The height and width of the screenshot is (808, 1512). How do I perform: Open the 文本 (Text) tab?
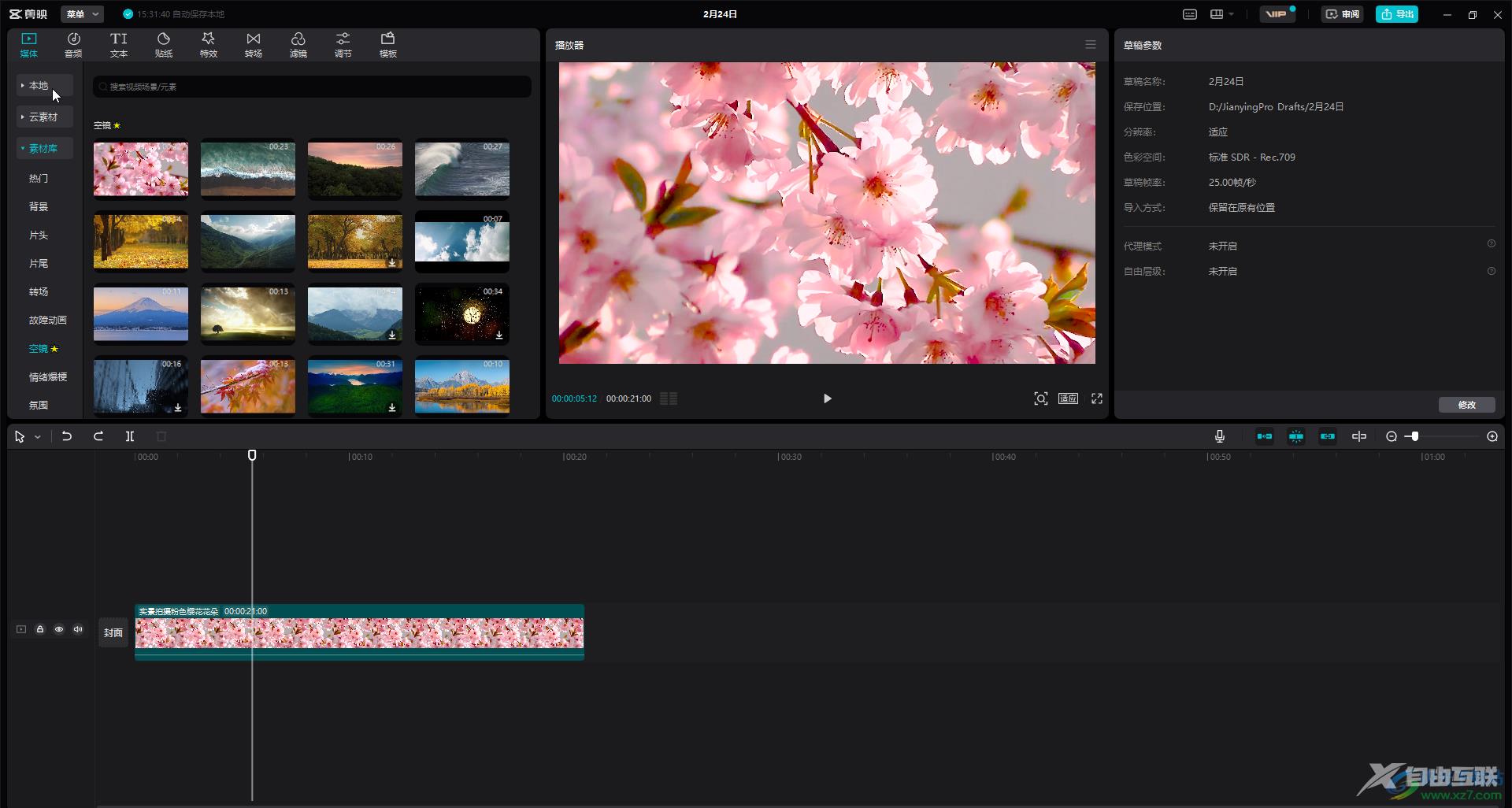[x=118, y=45]
